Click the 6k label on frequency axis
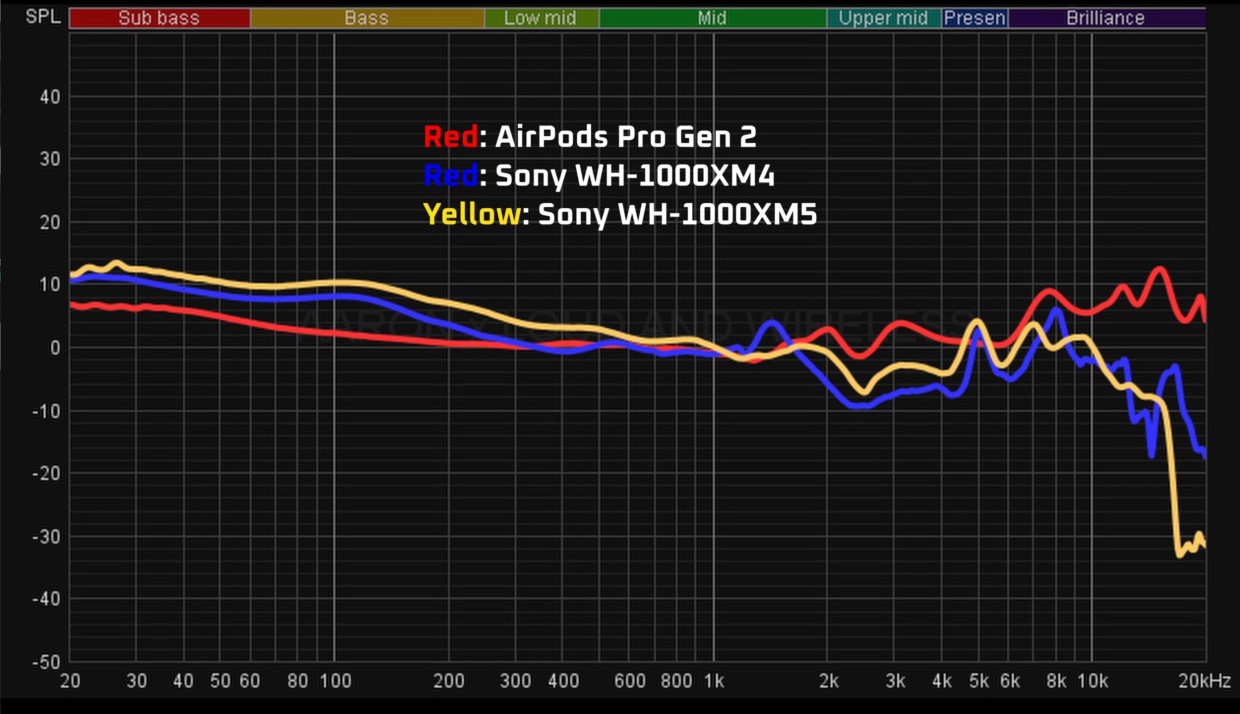Image resolution: width=1240 pixels, height=714 pixels. tap(1009, 681)
